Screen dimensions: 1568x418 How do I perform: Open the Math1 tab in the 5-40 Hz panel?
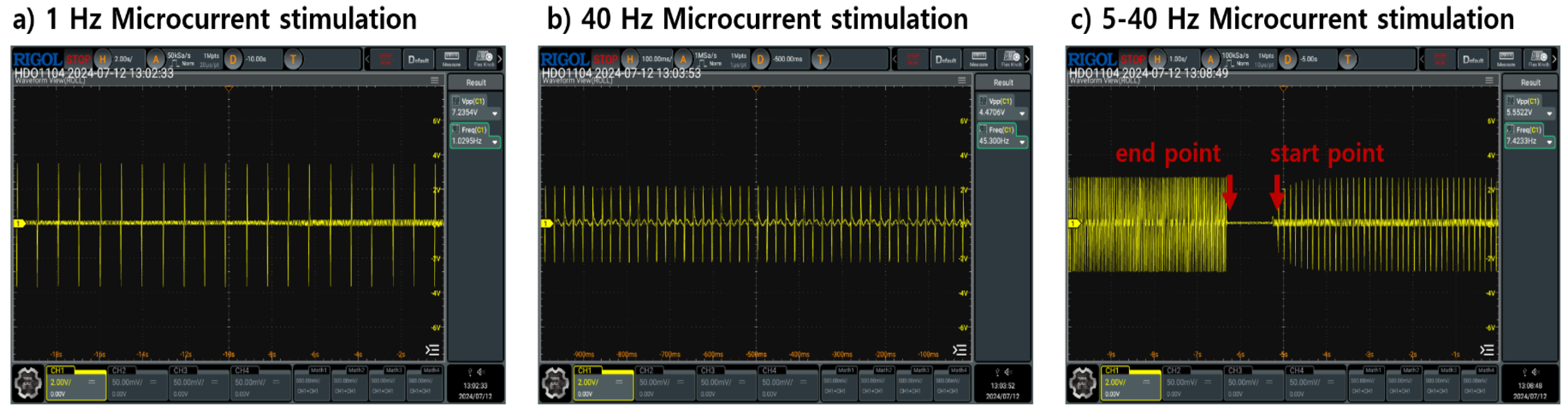tap(1366, 383)
